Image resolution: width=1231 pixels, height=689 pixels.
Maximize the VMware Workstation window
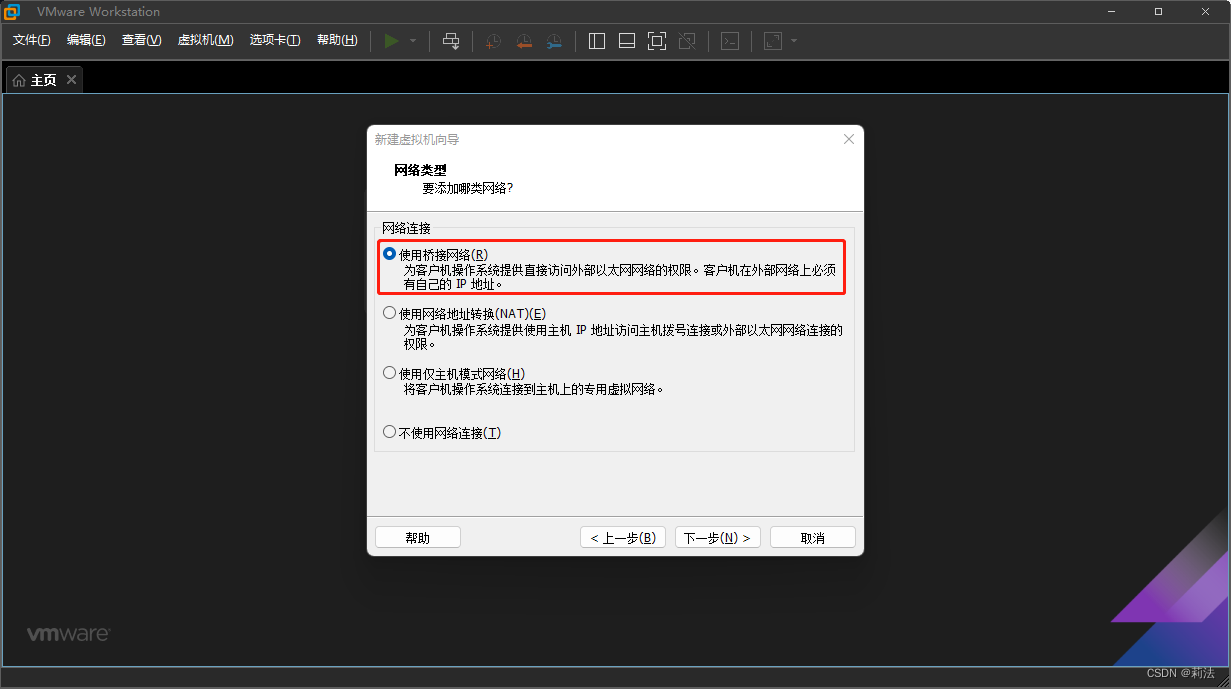1158,12
